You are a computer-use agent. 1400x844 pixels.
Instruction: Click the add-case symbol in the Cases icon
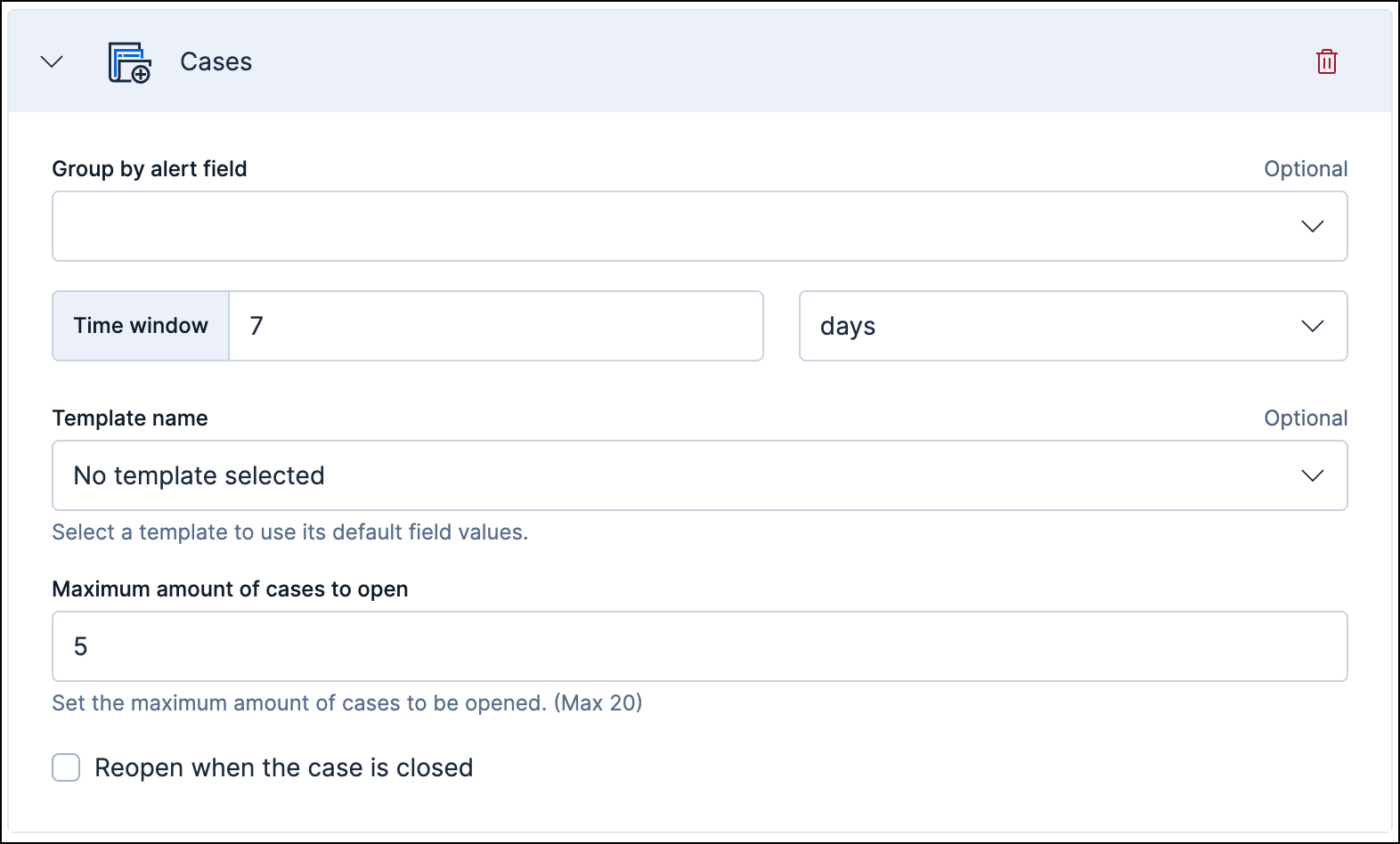[140, 73]
